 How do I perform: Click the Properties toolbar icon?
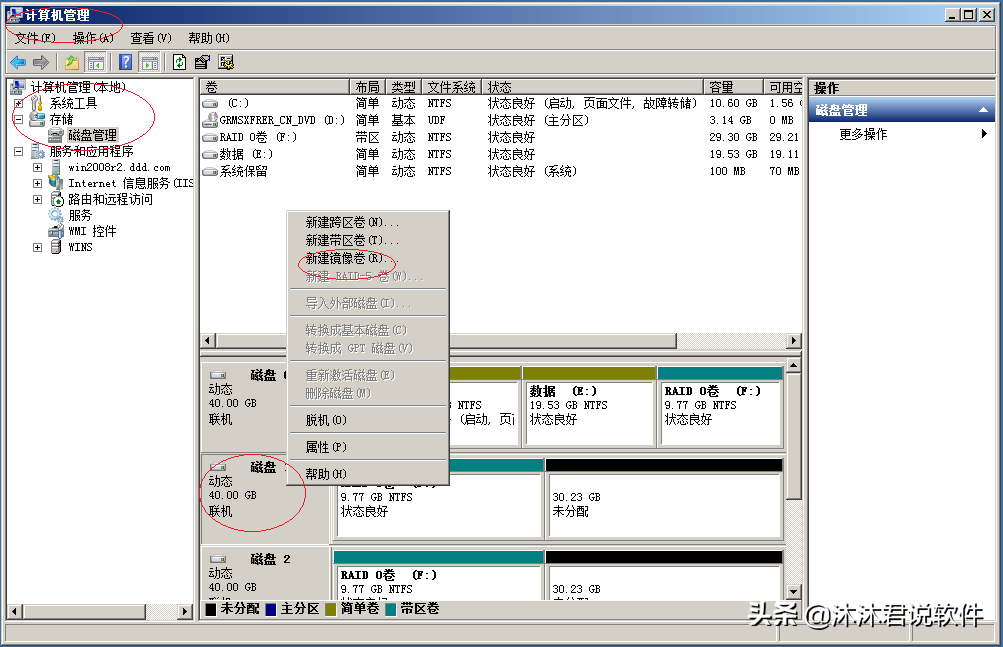pos(202,62)
